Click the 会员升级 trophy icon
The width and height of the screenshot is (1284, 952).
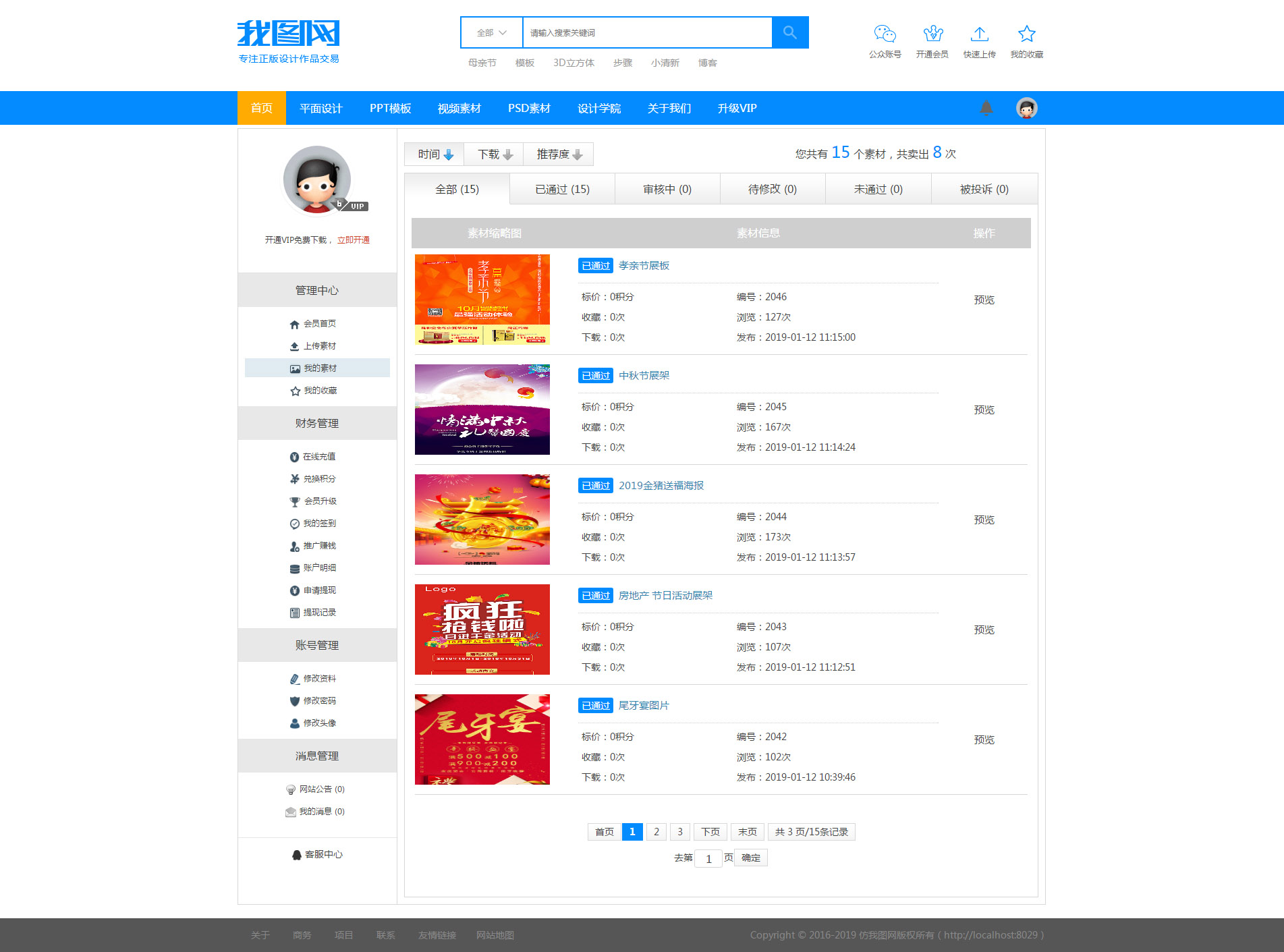tap(295, 501)
